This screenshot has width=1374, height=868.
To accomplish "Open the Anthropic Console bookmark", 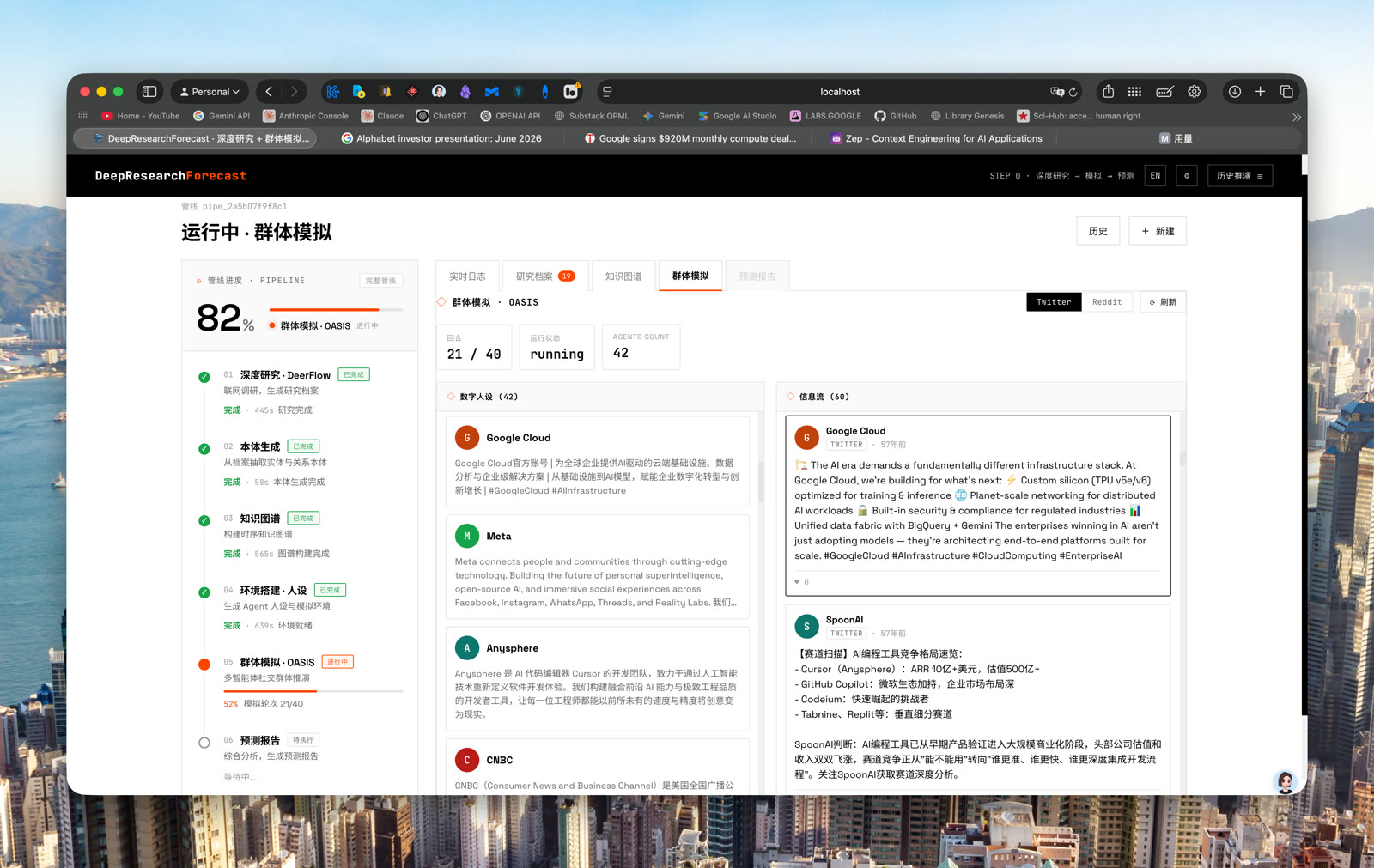I will 306,116.
